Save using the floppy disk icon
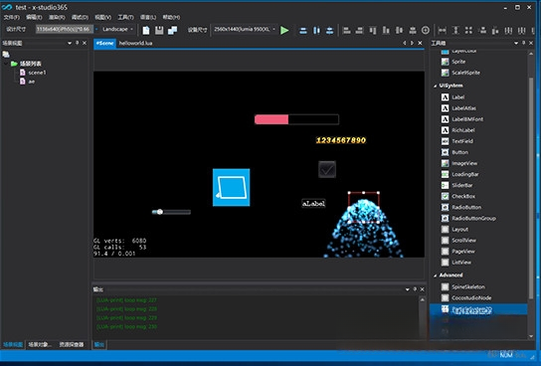Screen dimensions: 541x366 159,30
